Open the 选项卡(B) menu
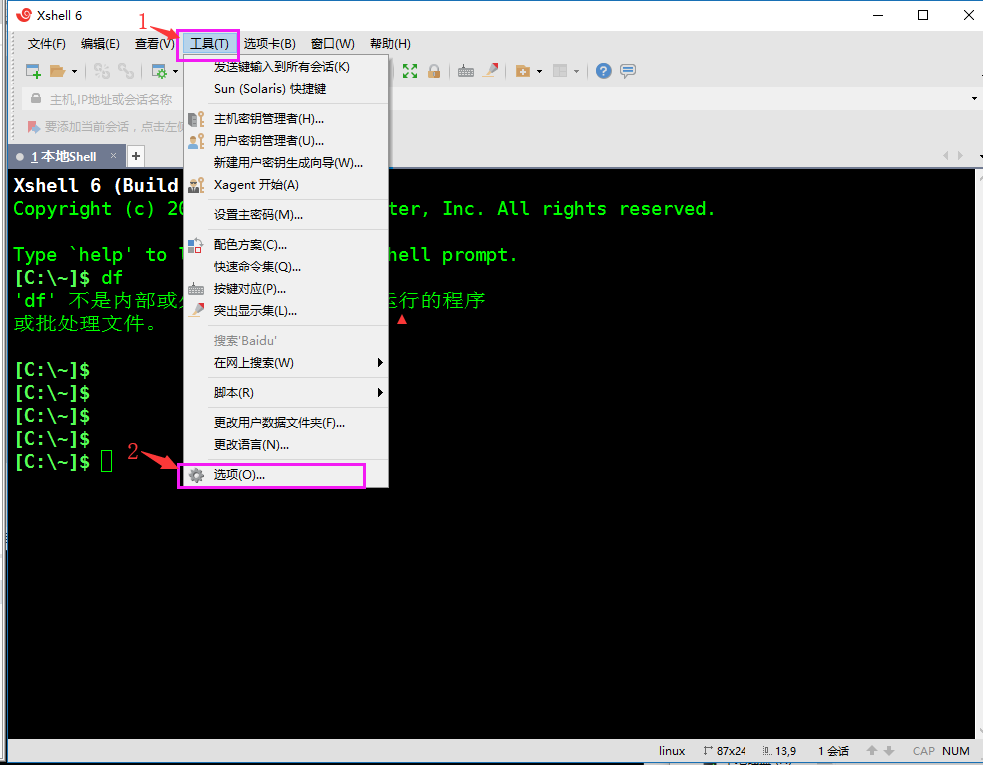Image resolution: width=983 pixels, height=765 pixels. click(270, 44)
